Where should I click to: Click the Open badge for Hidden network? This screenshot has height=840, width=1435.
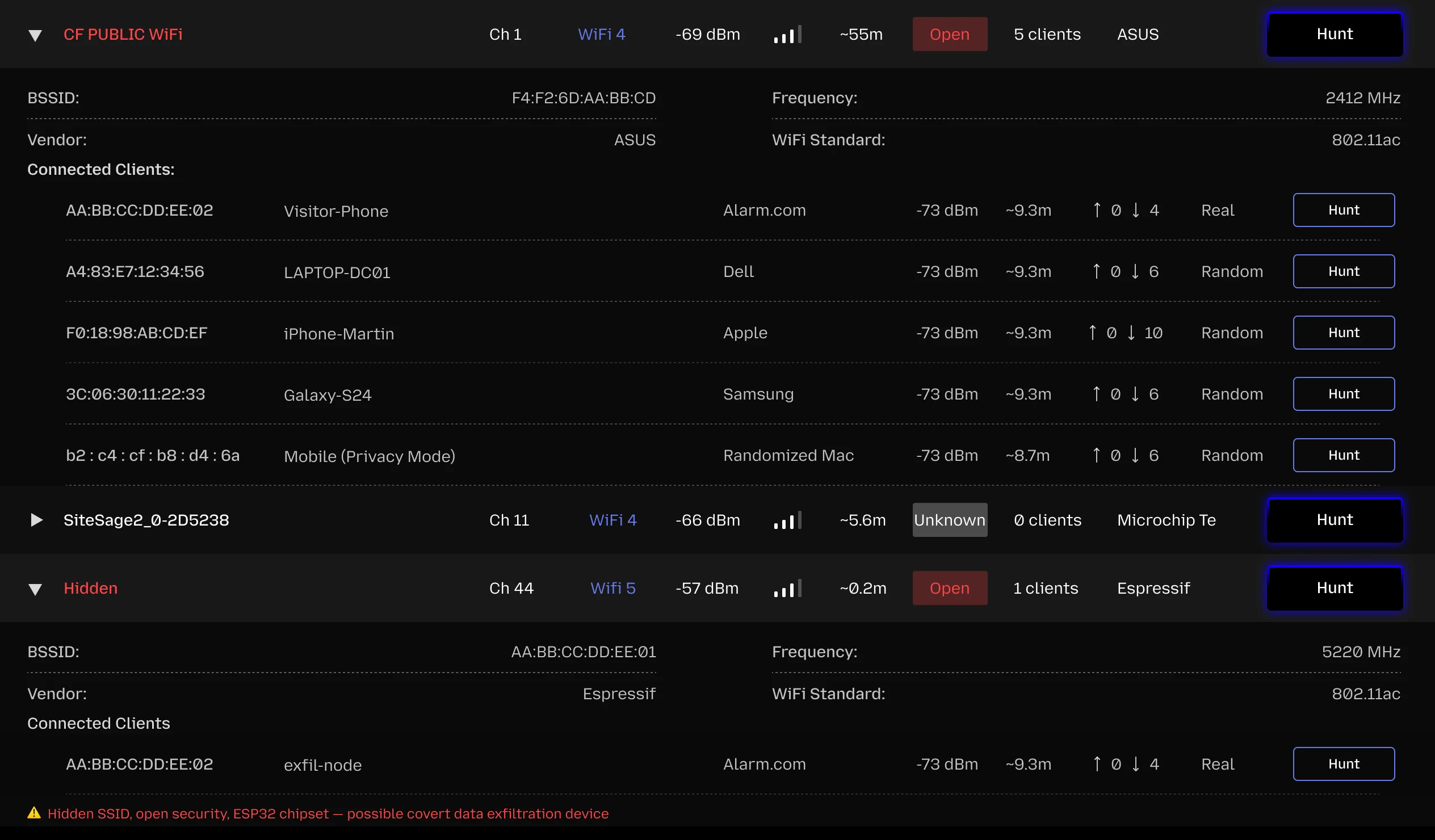(x=949, y=587)
